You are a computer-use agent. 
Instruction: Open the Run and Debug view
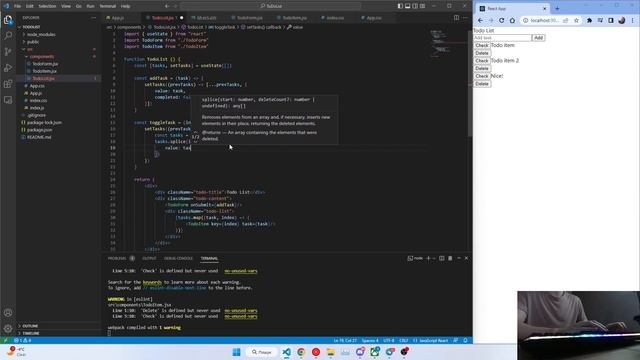[8, 68]
